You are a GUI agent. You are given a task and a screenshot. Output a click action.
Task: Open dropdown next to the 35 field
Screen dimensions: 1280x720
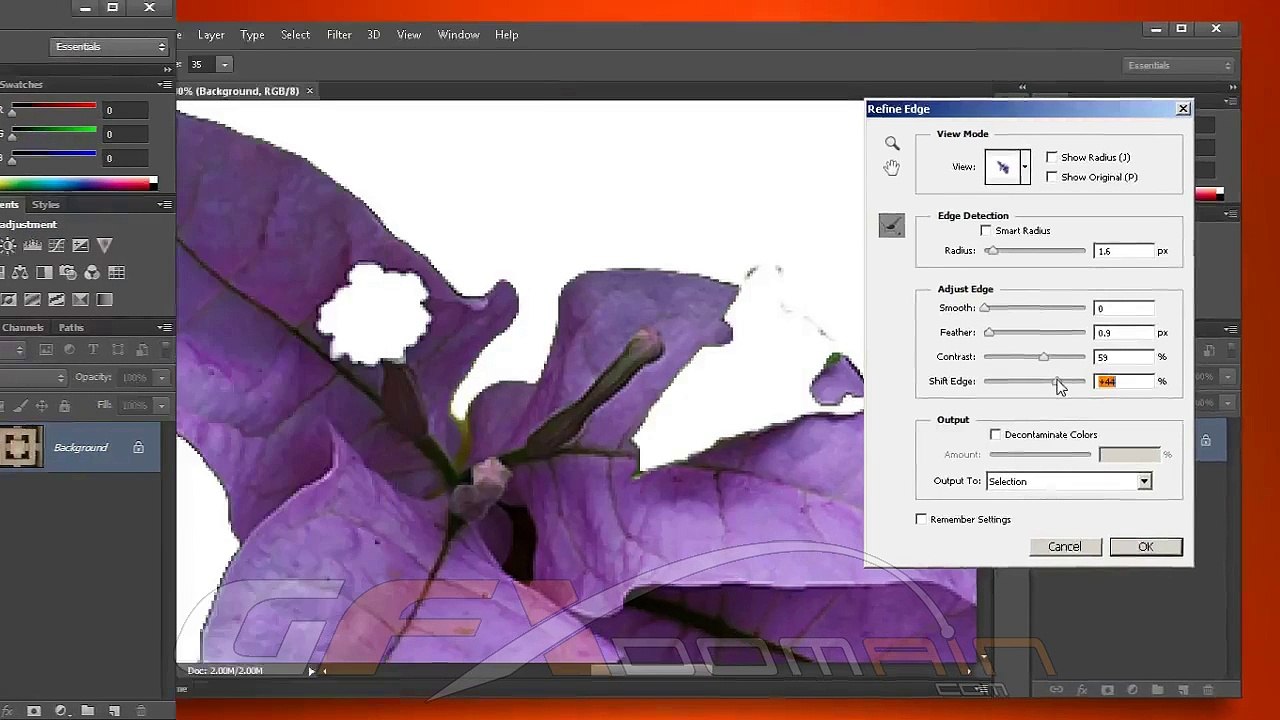click(224, 65)
